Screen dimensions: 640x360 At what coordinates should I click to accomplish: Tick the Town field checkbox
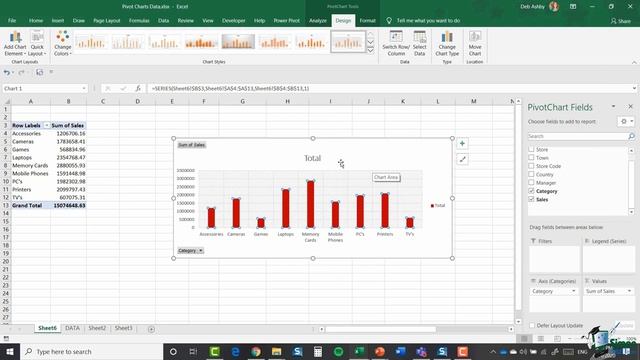531,158
